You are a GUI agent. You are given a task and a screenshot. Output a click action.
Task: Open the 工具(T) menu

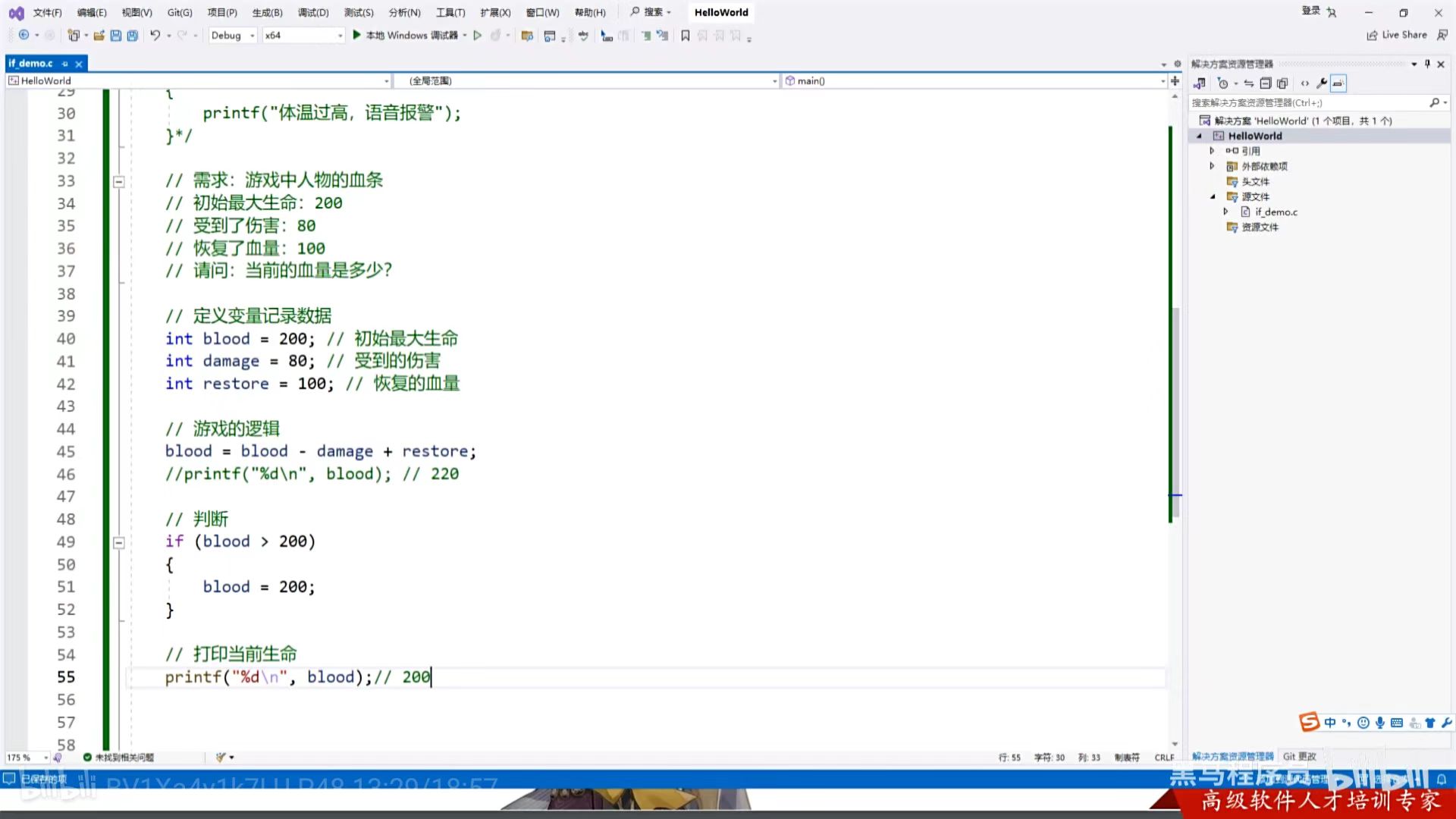[450, 12]
